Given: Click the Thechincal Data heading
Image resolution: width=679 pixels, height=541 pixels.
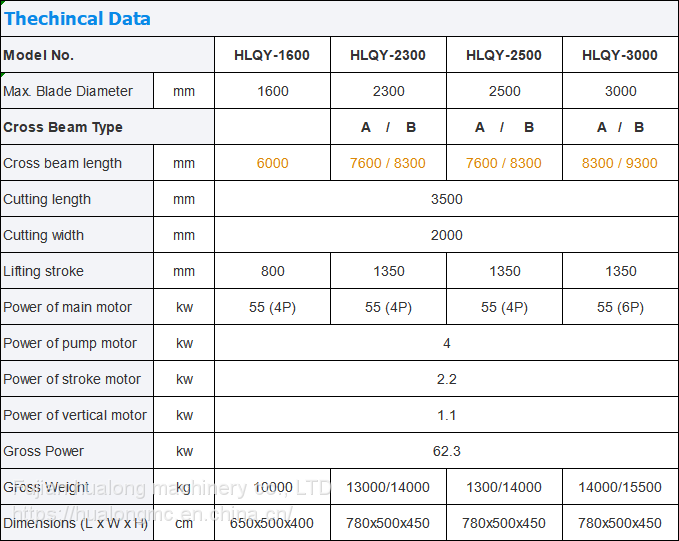Looking at the screenshot, I should coord(77,19).
